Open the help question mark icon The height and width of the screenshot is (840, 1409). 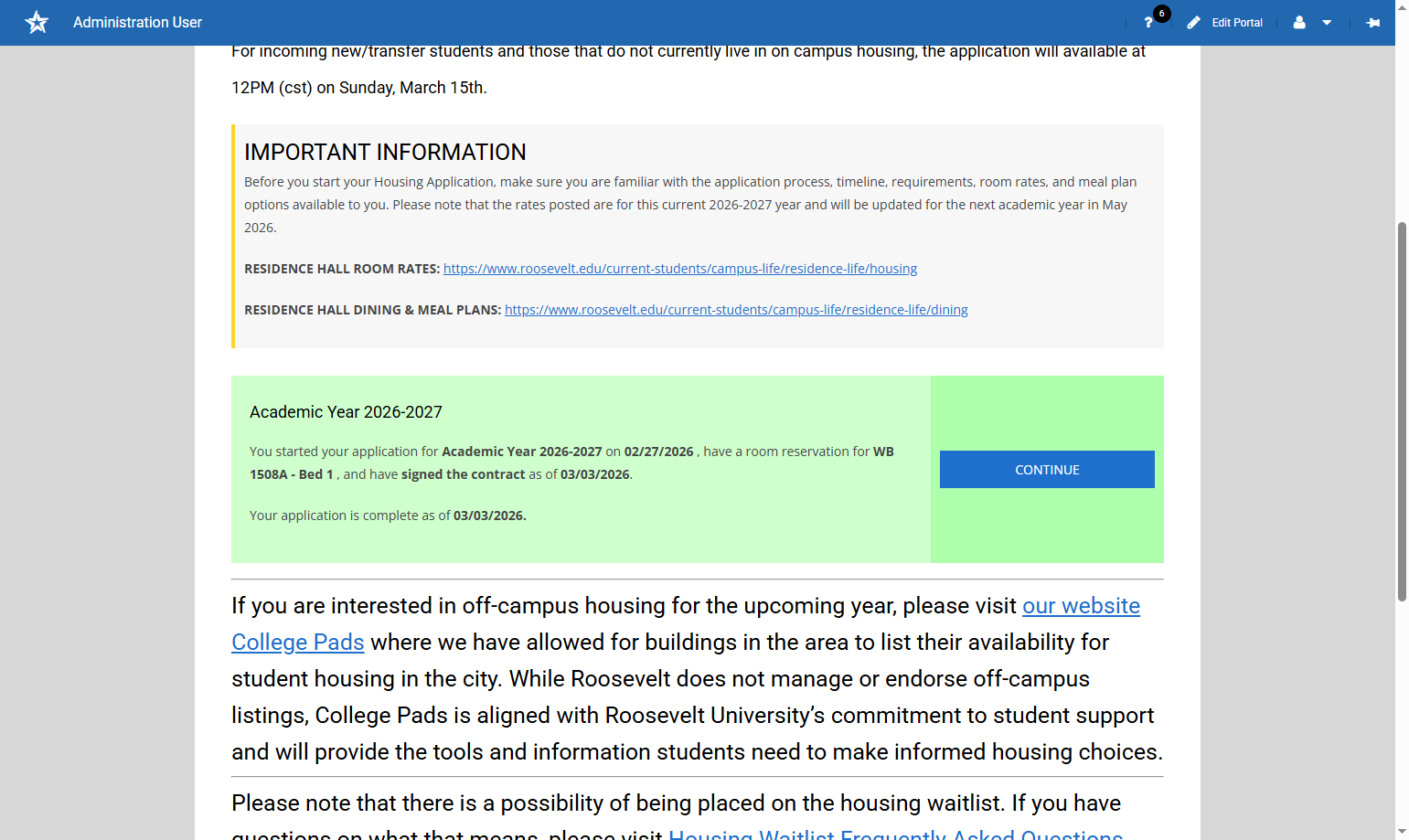(x=1148, y=23)
